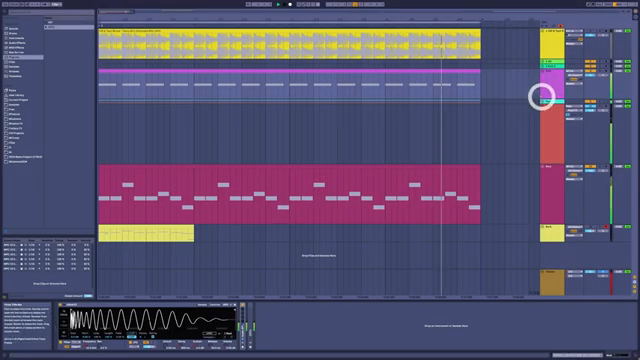640x360 pixels.
Task: Click the Stop button in transport
Action: [x=284, y=4]
